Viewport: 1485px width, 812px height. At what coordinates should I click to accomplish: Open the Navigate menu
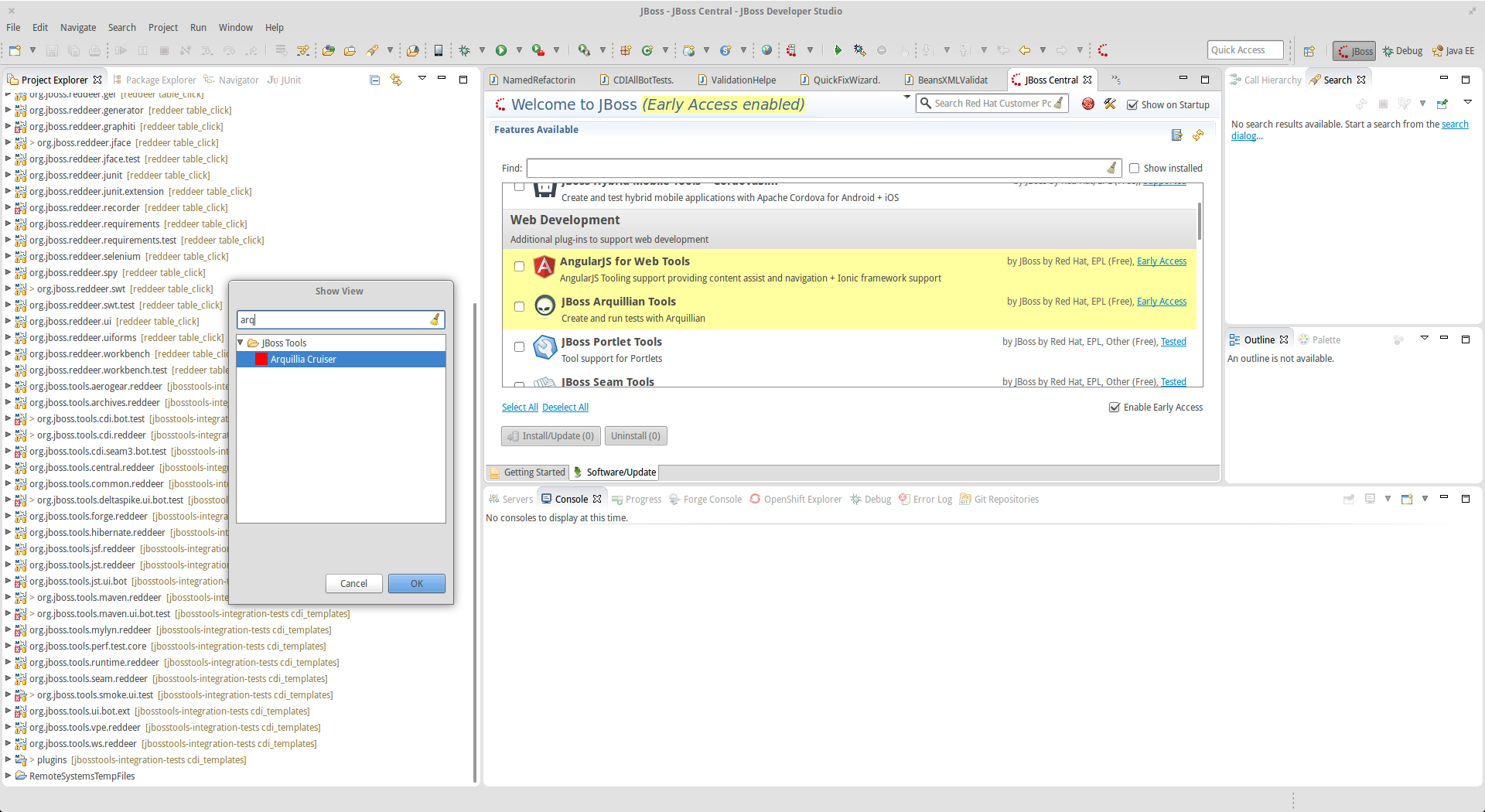(78, 27)
